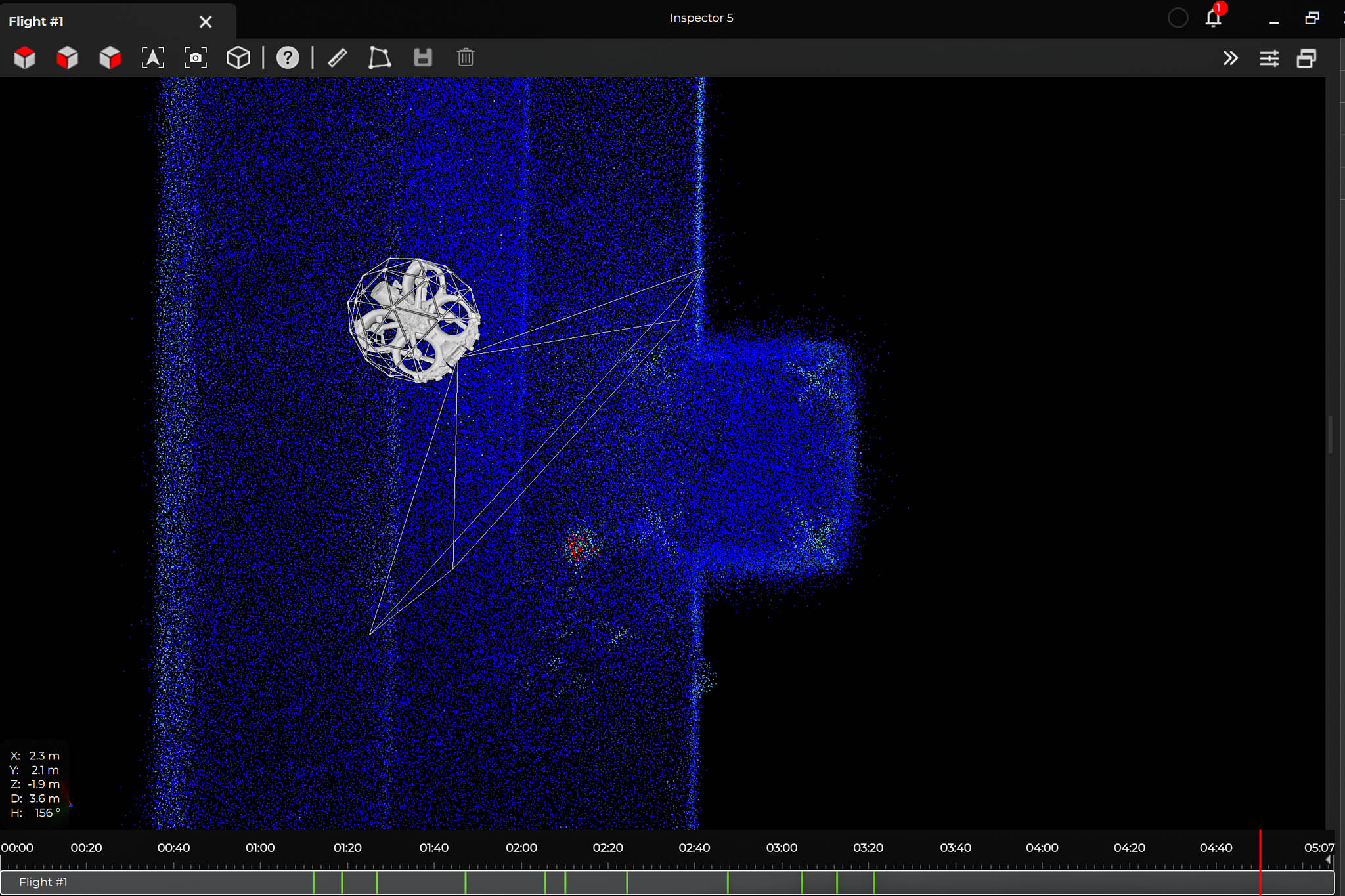
Task: Close the Flight #1 tab
Action: tap(206, 22)
